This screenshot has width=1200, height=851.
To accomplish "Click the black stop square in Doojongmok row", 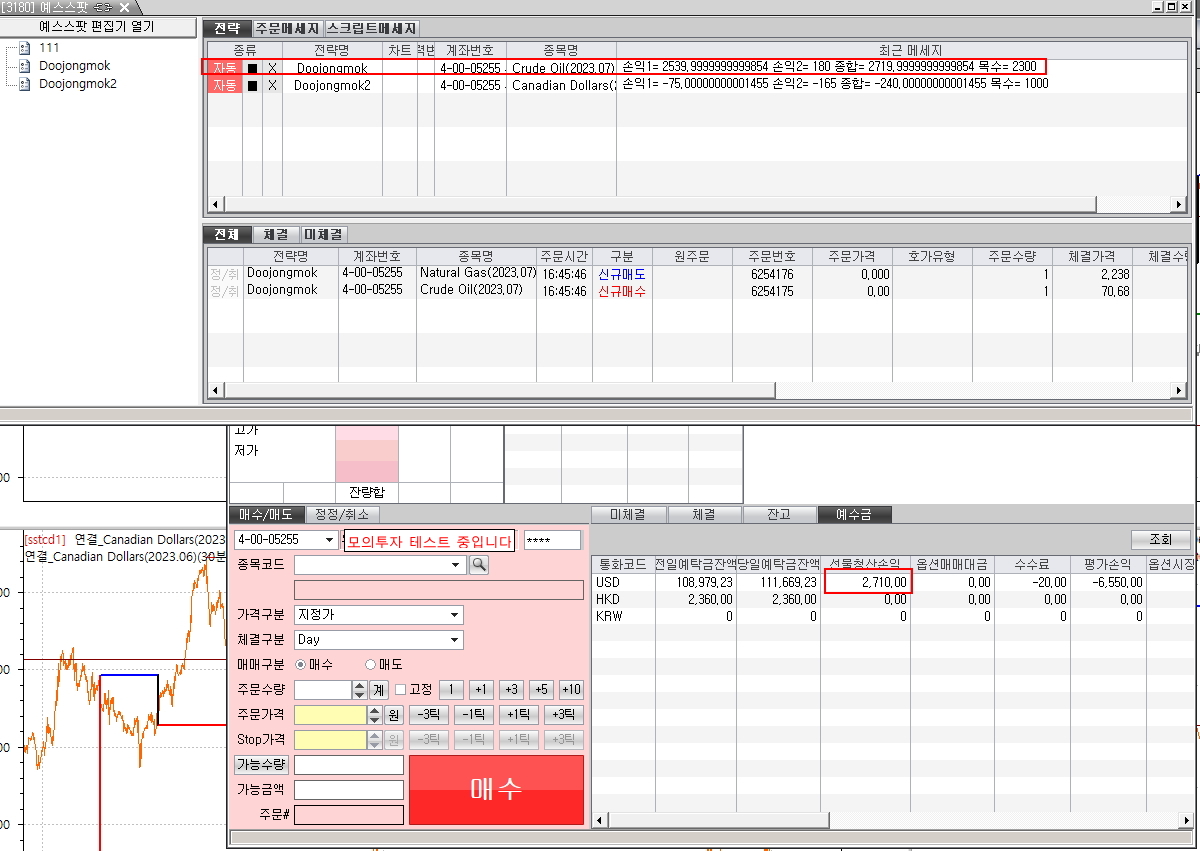I will (x=252, y=68).
